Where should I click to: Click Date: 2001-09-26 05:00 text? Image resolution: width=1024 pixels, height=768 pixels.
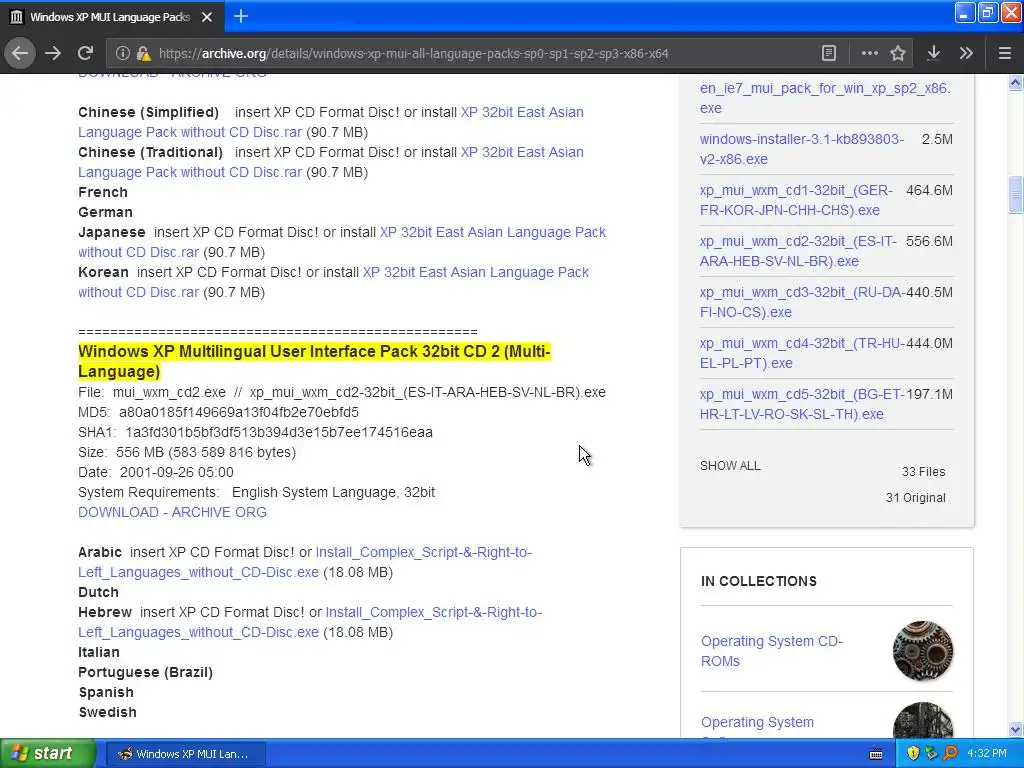coord(155,472)
